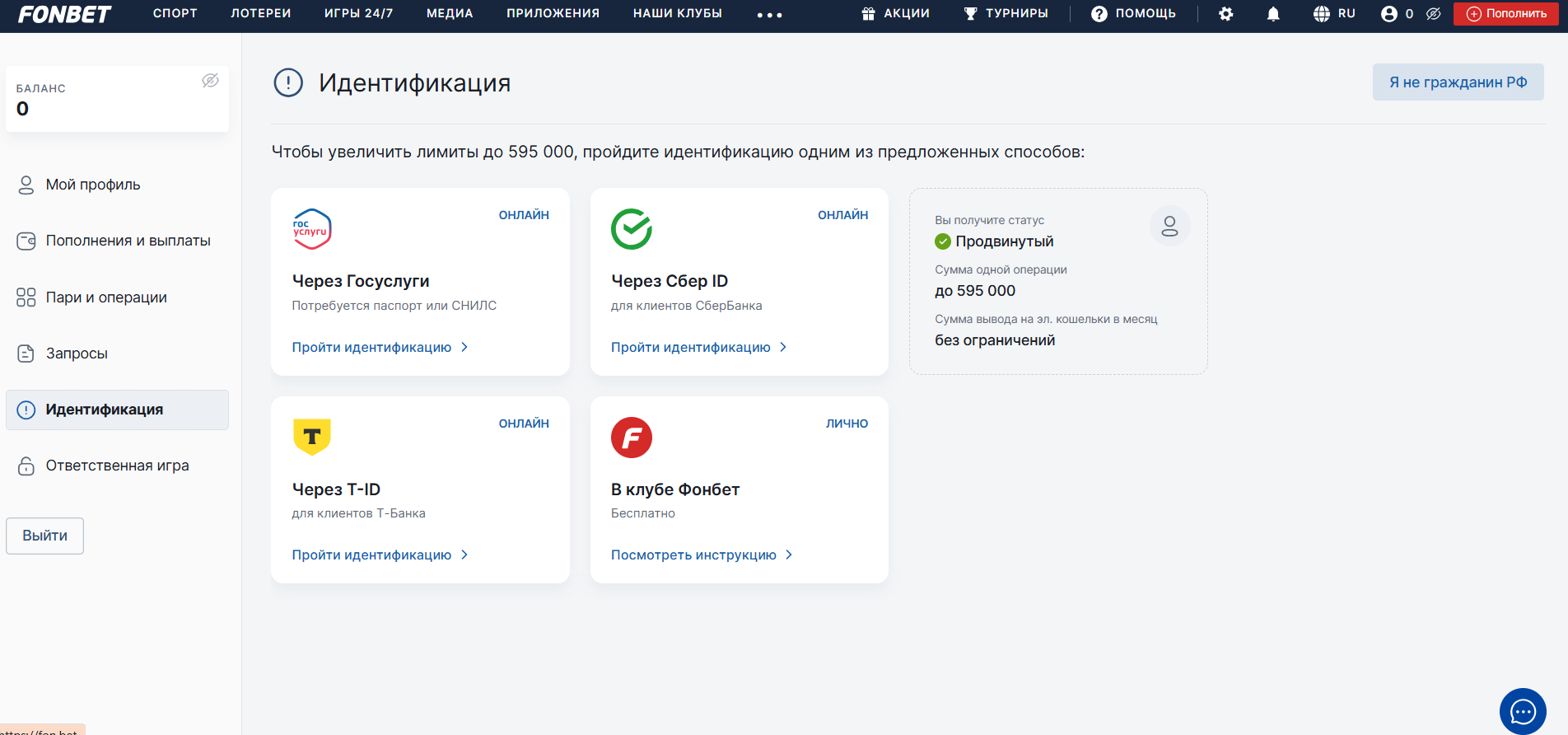Open НАШИ КЛУБЫ section
The height and width of the screenshot is (735, 1568).
pyautogui.click(x=677, y=13)
